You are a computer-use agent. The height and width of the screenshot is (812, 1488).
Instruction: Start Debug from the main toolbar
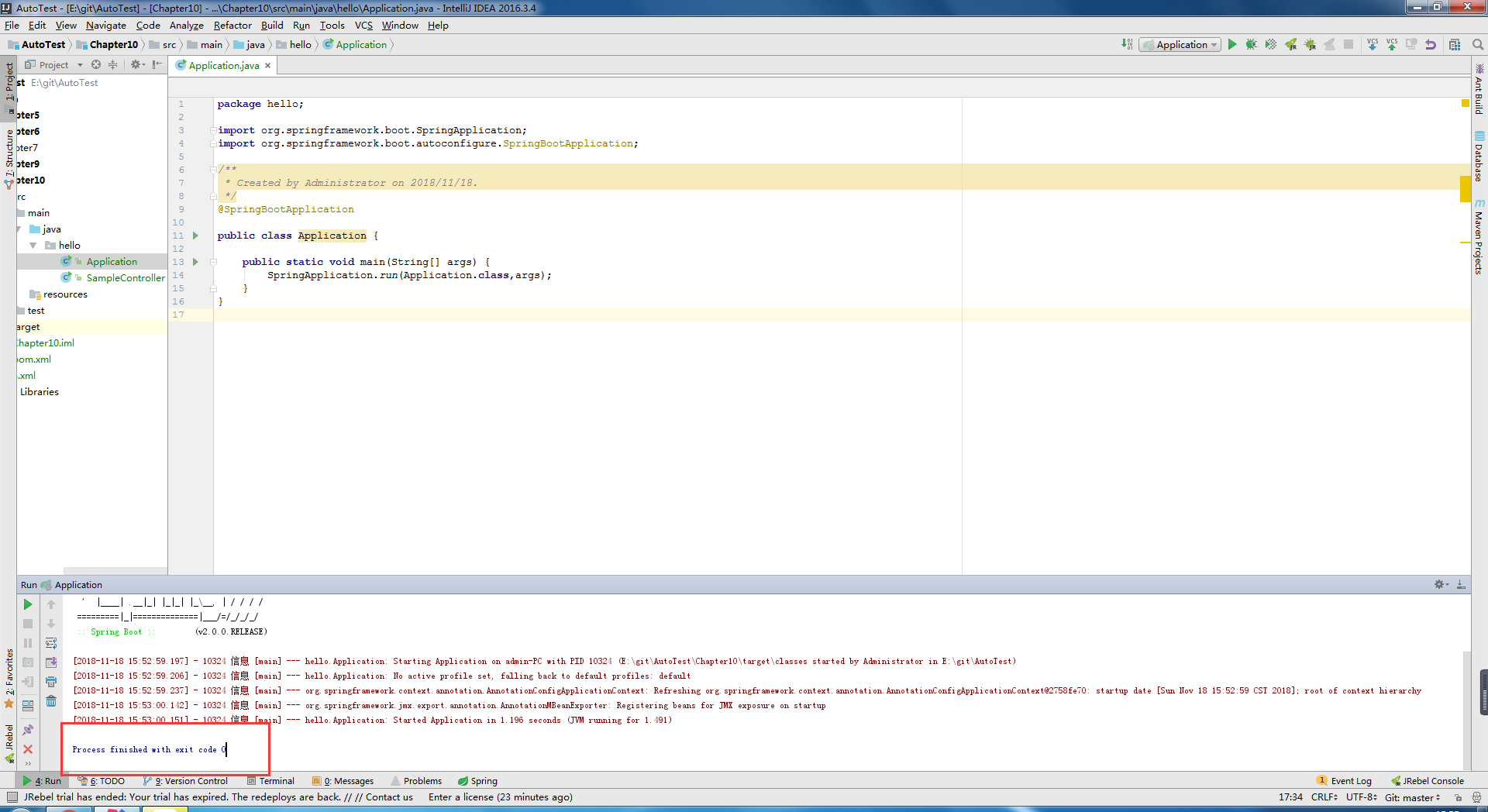(1251, 45)
